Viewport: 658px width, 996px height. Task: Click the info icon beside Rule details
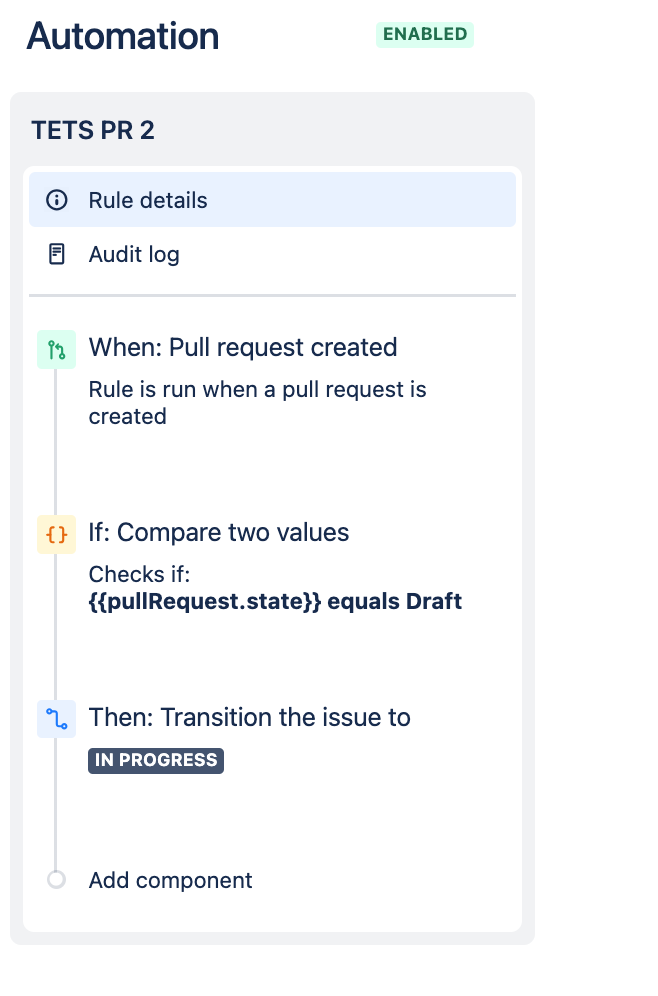[57, 199]
